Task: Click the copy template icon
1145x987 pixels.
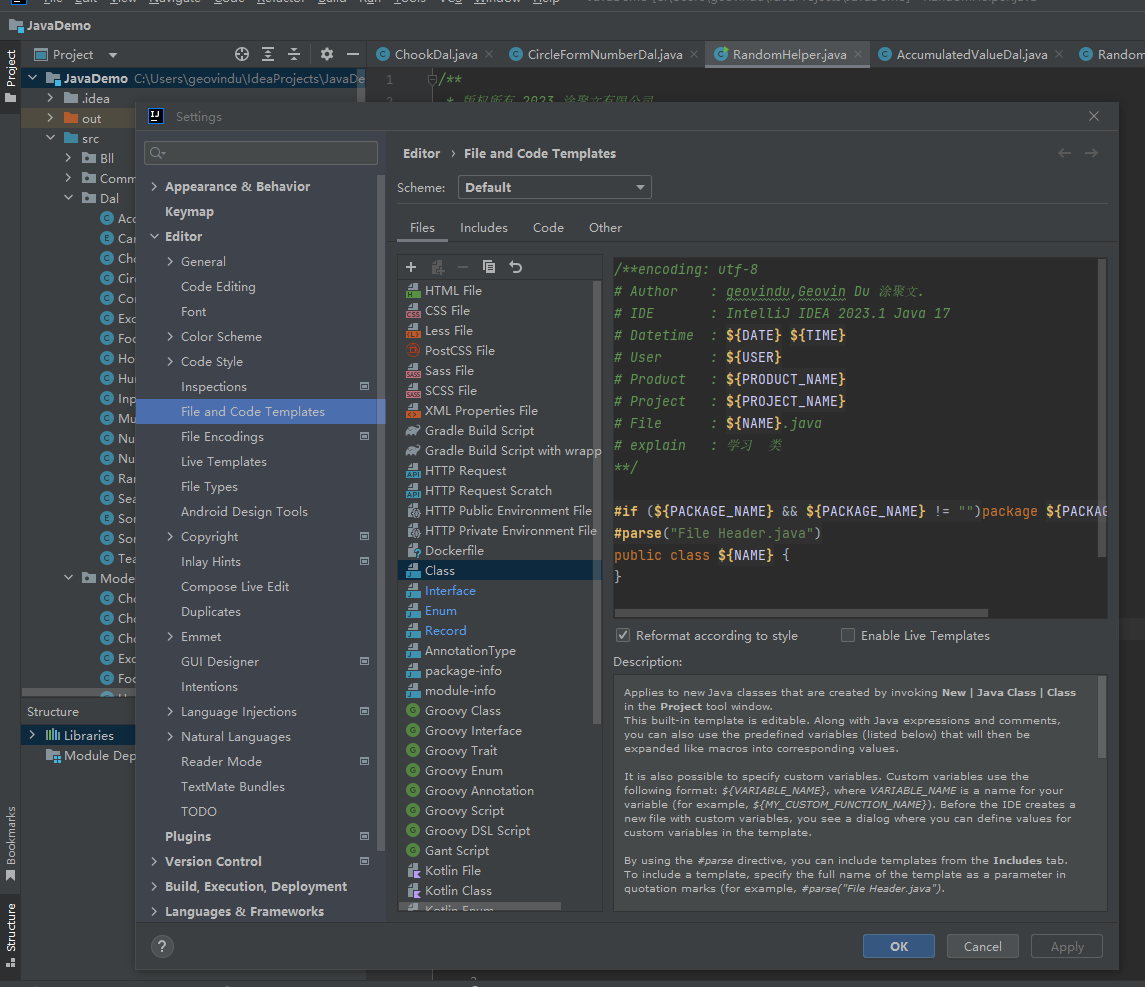Action: click(x=489, y=267)
